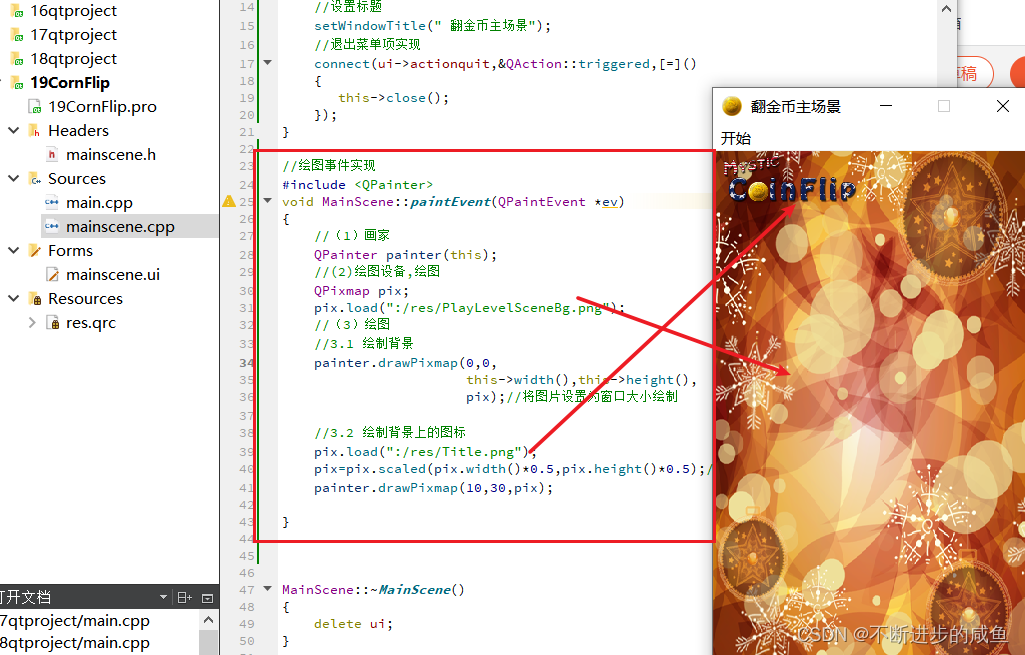
Task: Click the Forms folder icon
Action: click(x=35, y=250)
